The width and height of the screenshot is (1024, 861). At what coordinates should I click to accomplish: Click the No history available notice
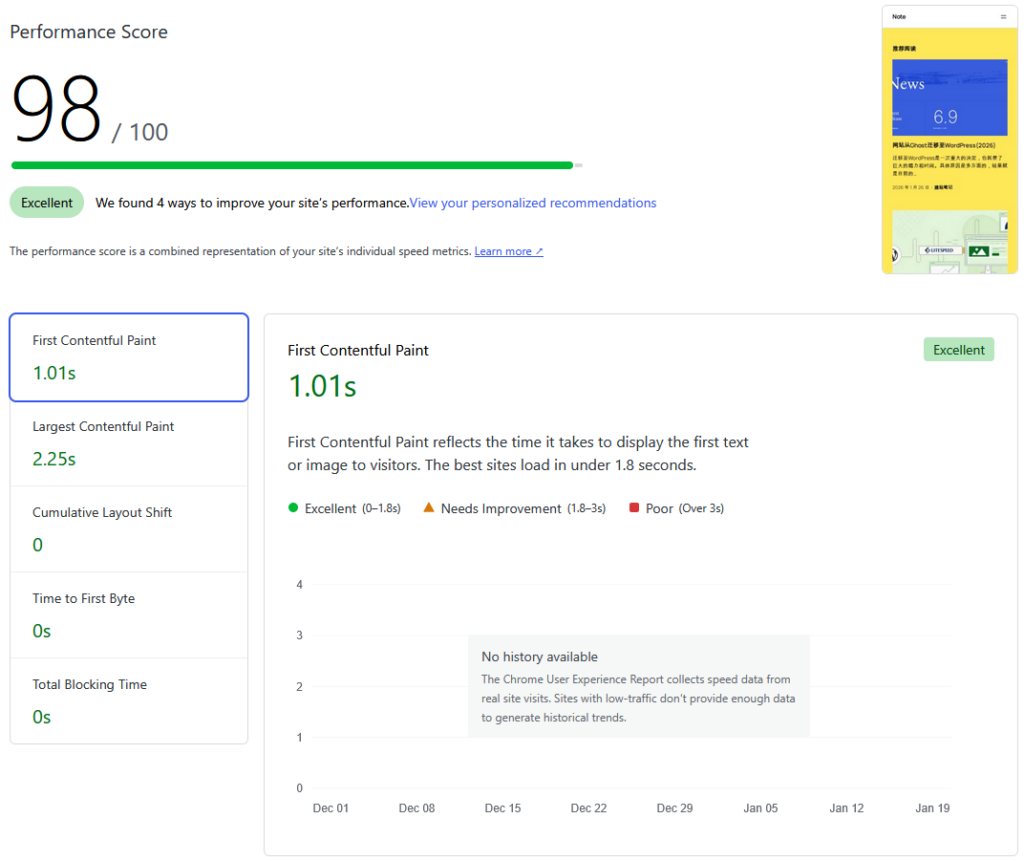(x=638, y=686)
